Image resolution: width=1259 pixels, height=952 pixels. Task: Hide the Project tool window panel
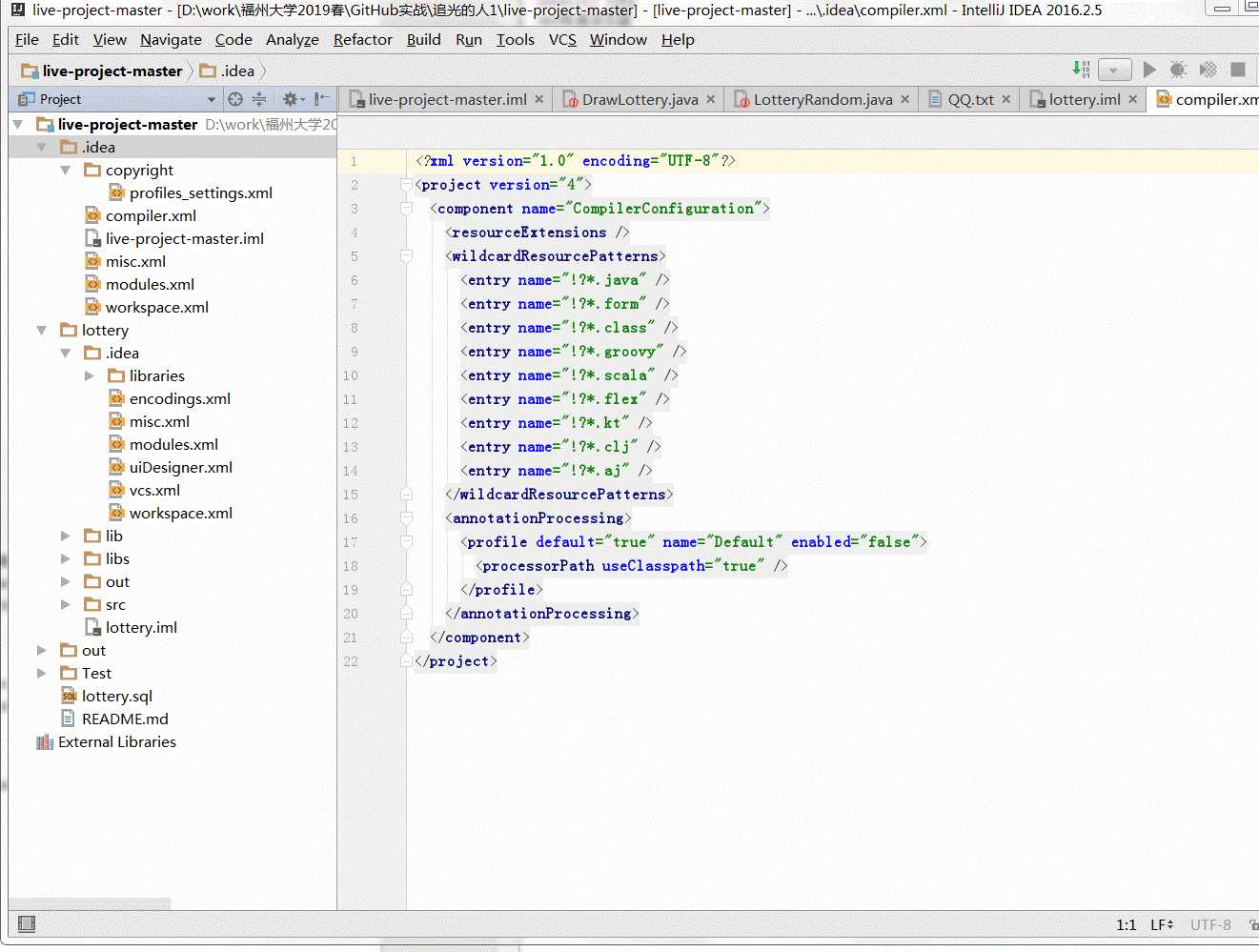coord(322,99)
